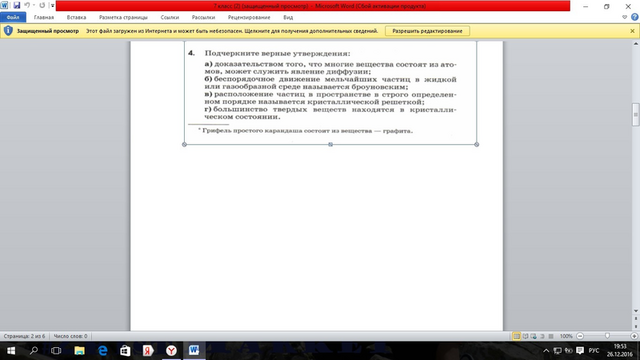Show hidden tray icons chevron

(x=546, y=351)
